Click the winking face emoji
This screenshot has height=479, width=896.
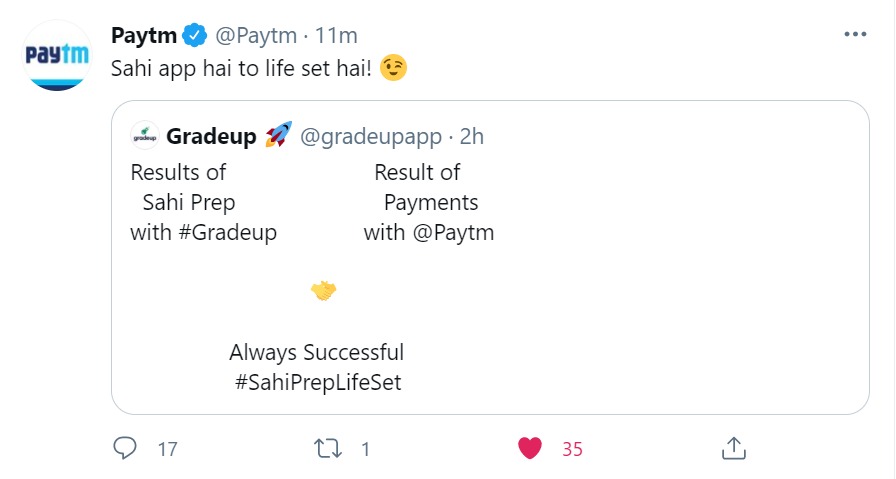pyautogui.click(x=394, y=70)
